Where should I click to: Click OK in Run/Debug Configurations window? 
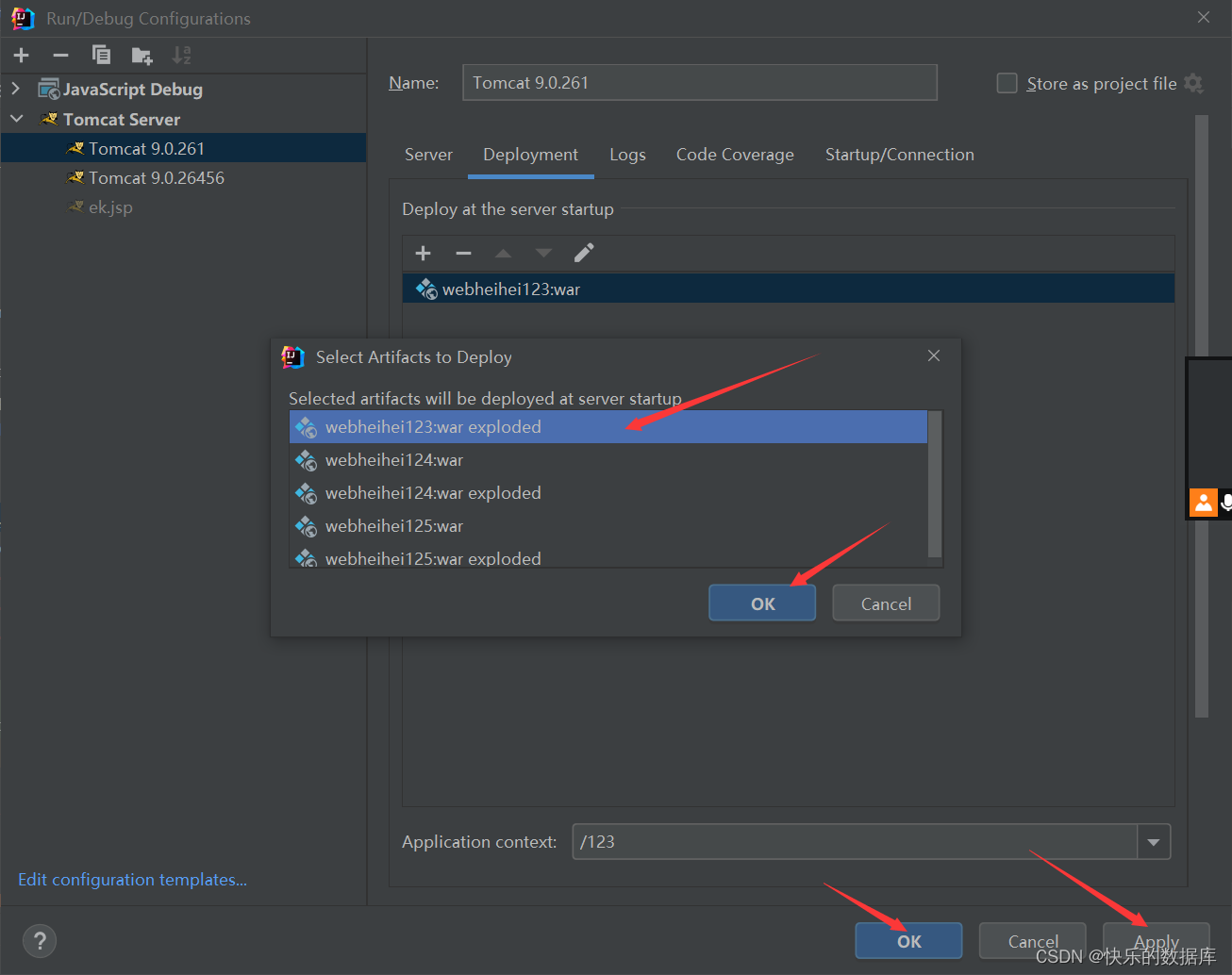pos(908,941)
